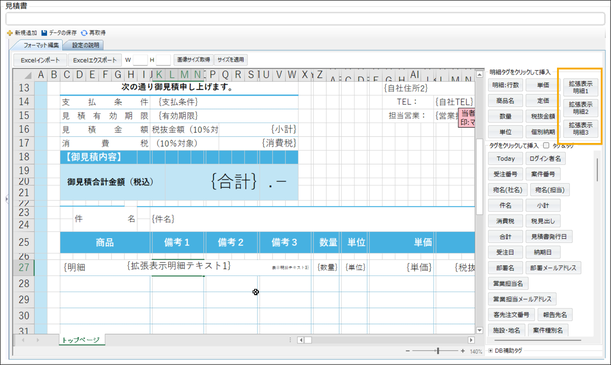This screenshot has width=611, height=365.
Task: Click the tag panel vertical scrollbar
Action: 597,170
